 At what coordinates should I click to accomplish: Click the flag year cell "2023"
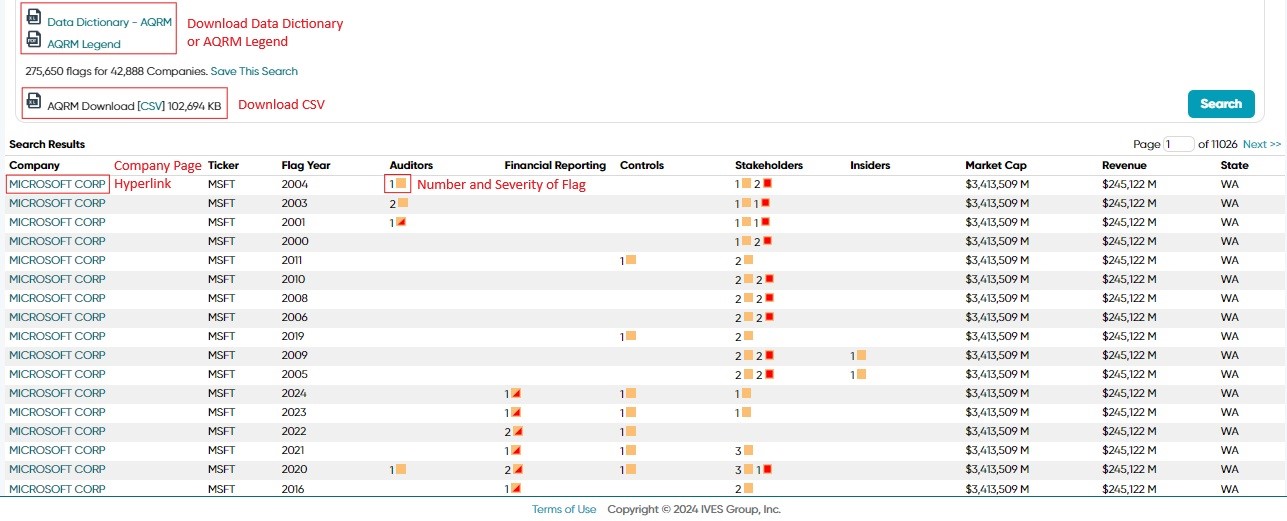[294, 412]
